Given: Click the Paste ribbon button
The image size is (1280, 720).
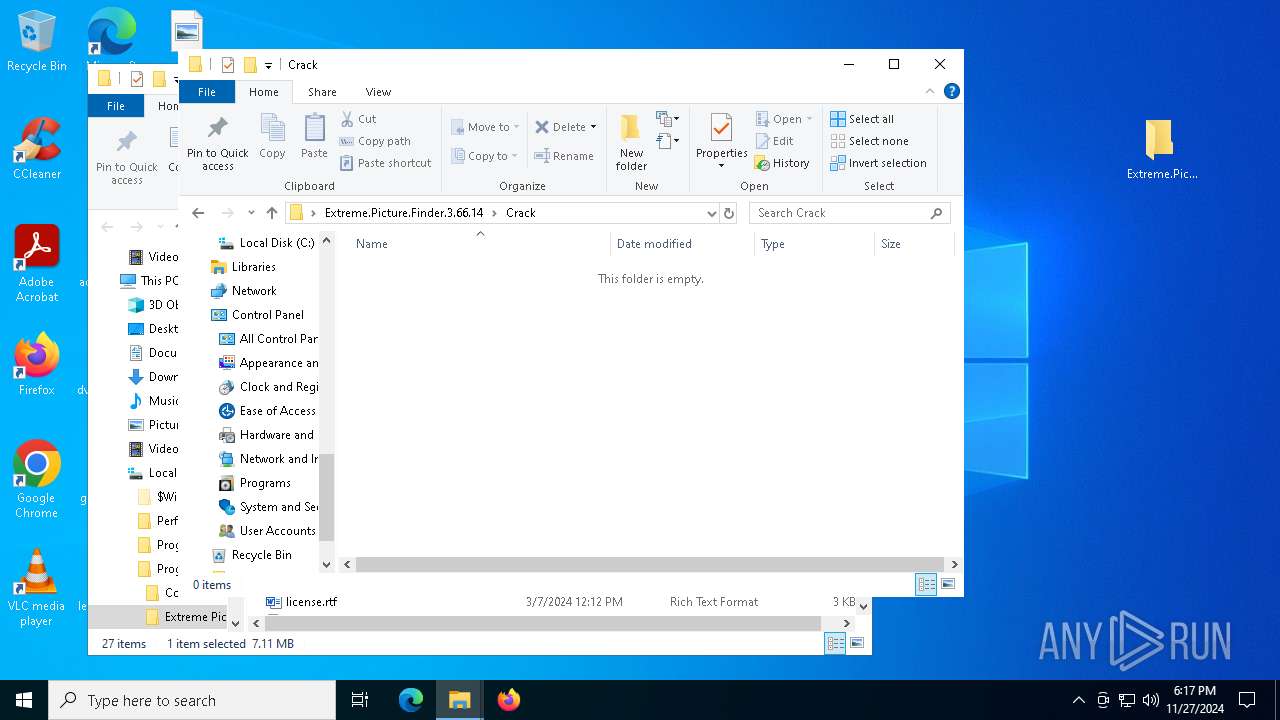Looking at the screenshot, I should (314, 136).
